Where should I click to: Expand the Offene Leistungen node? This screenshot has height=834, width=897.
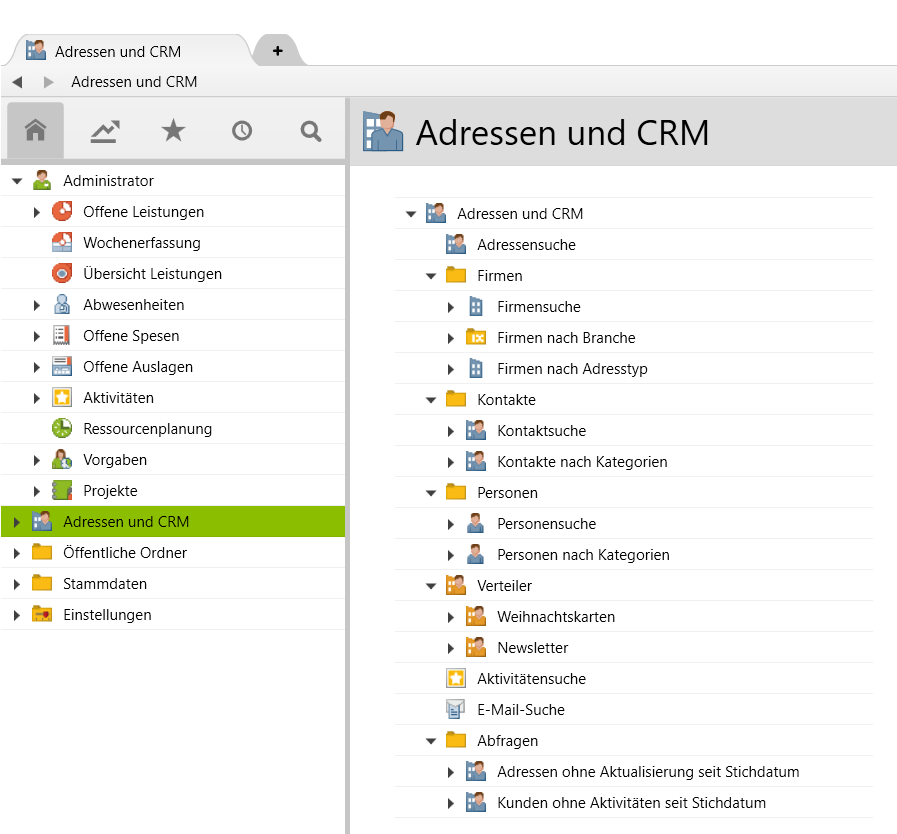[37, 212]
